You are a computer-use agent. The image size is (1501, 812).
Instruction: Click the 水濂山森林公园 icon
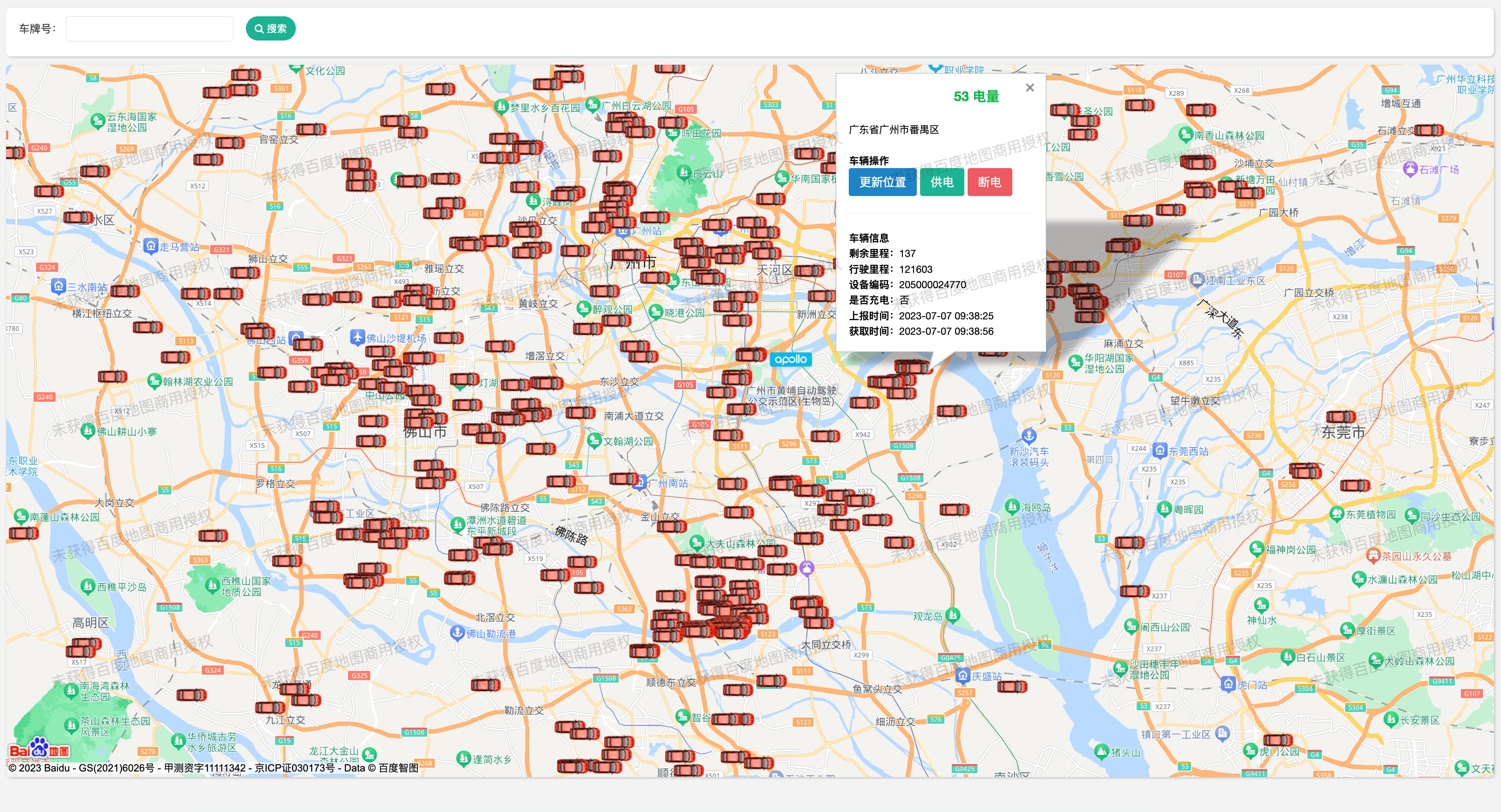click(1359, 578)
